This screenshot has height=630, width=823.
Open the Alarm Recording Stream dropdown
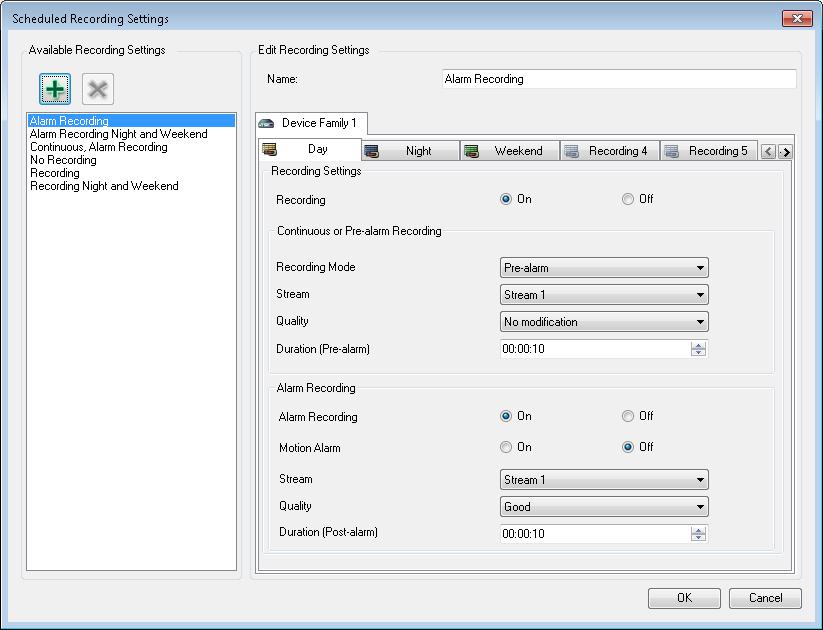point(604,479)
